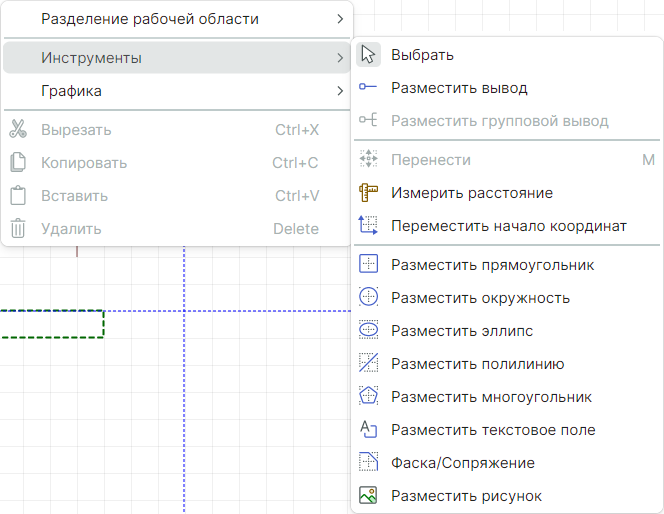The width and height of the screenshot is (664, 514).
Task: Select Измерить расстояние from tools list
Action: (x=472, y=193)
